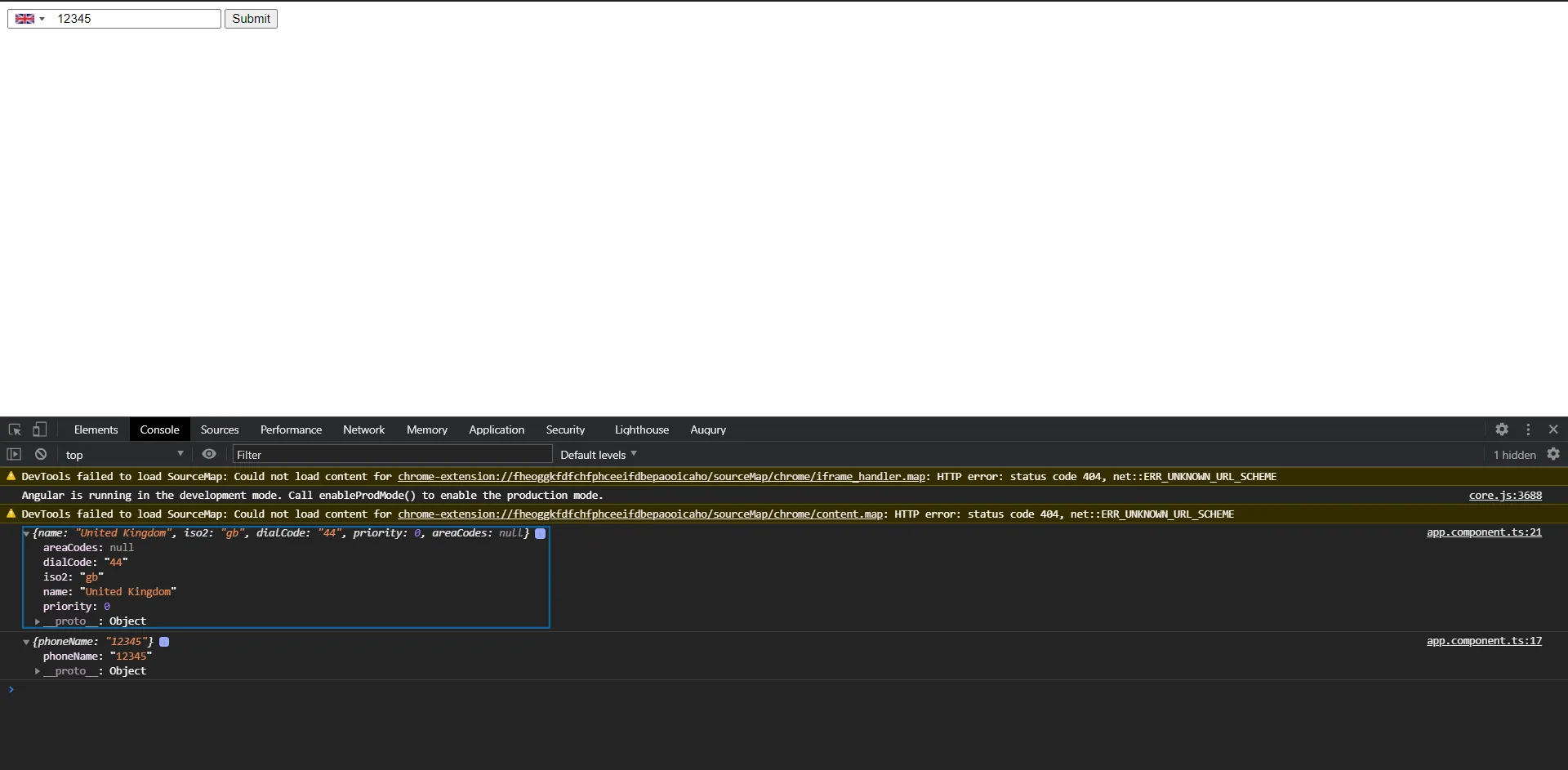
Task: Open console settings gear beside hidden count
Action: tap(1553, 454)
